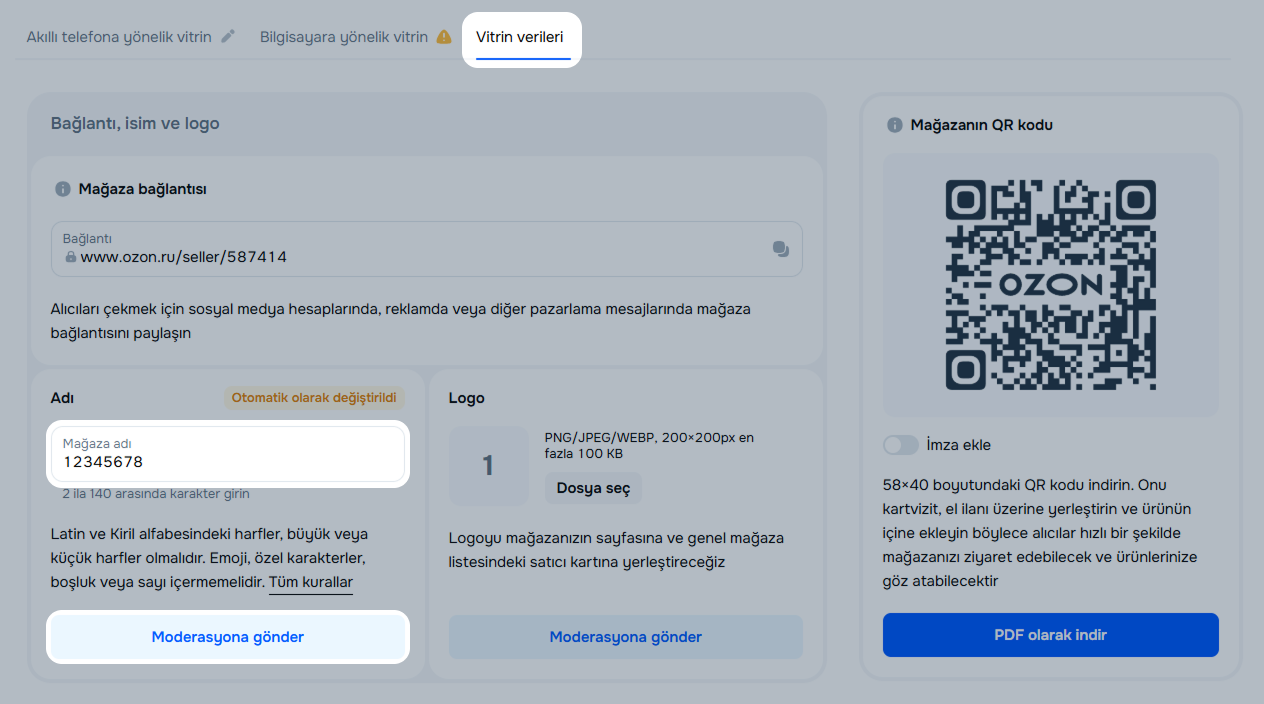This screenshot has width=1264, height=704.
Task: Click the pencil icon beside the smartphone showcase tab
Action: 228,37
